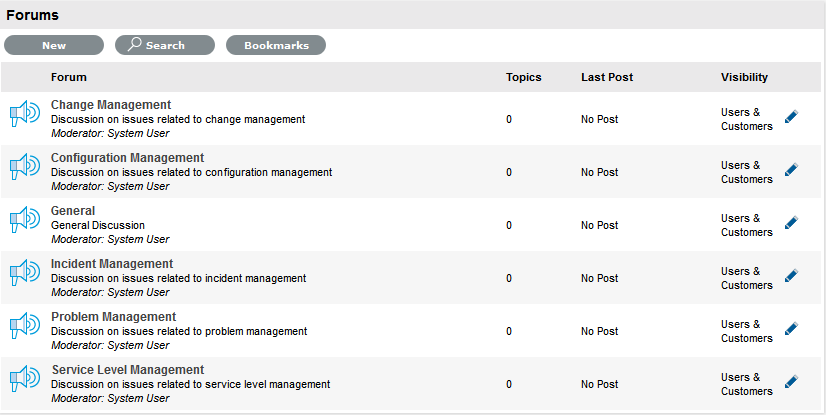Viewport: 826px width, 415px height.
Task: Open the Change Management forum link
Action: (111, 105)
